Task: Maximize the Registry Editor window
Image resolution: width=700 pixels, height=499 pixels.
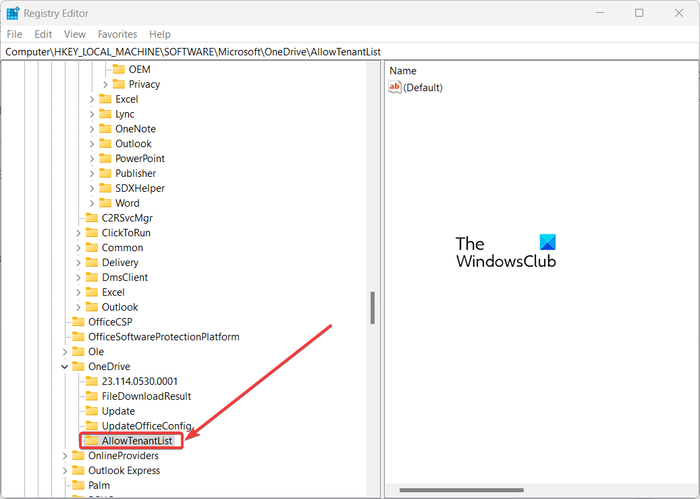Action: tap(639, 13)
